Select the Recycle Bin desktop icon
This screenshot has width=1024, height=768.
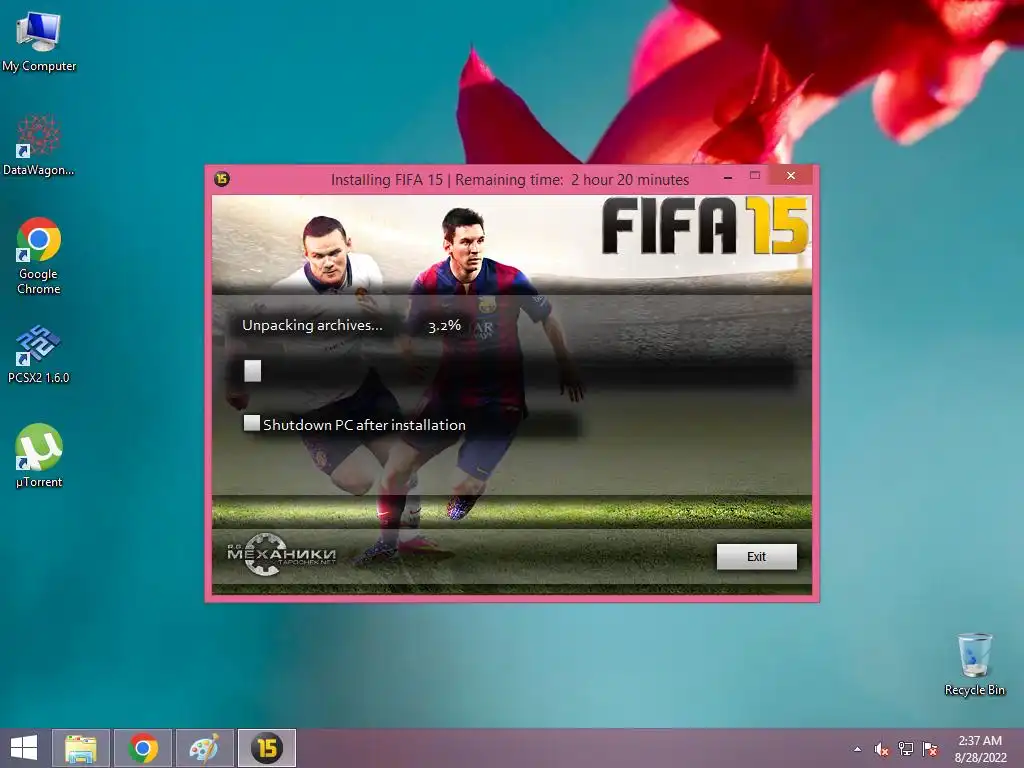pyautogui.click(x=974, y=664)
